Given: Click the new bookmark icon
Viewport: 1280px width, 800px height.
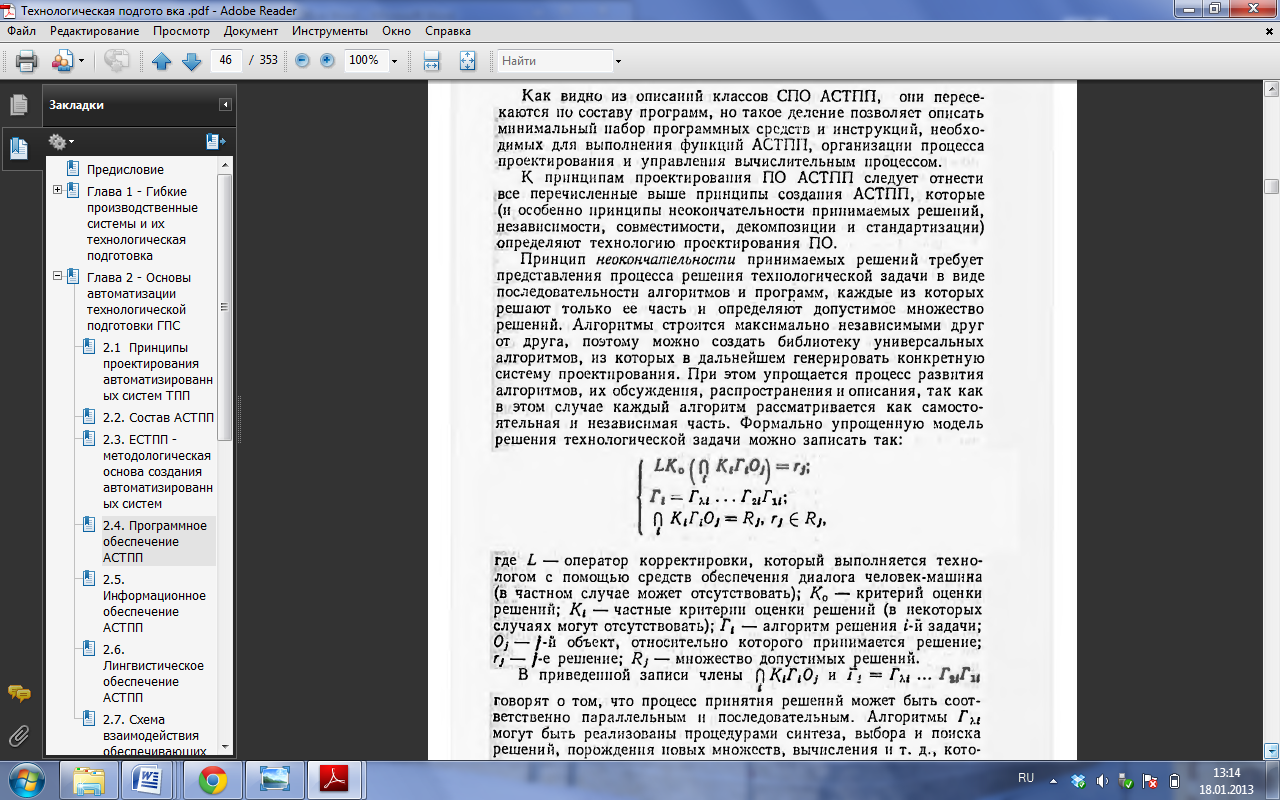Looking at the screenshot, I should [x=215, y=141].
